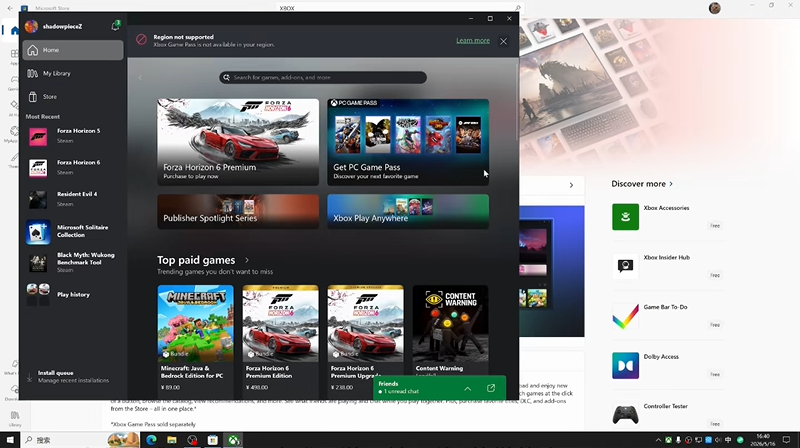The height and width of the screenshot is (448, 800).
Task: Open Play history in the sidebar
Action: coord(73,294)
